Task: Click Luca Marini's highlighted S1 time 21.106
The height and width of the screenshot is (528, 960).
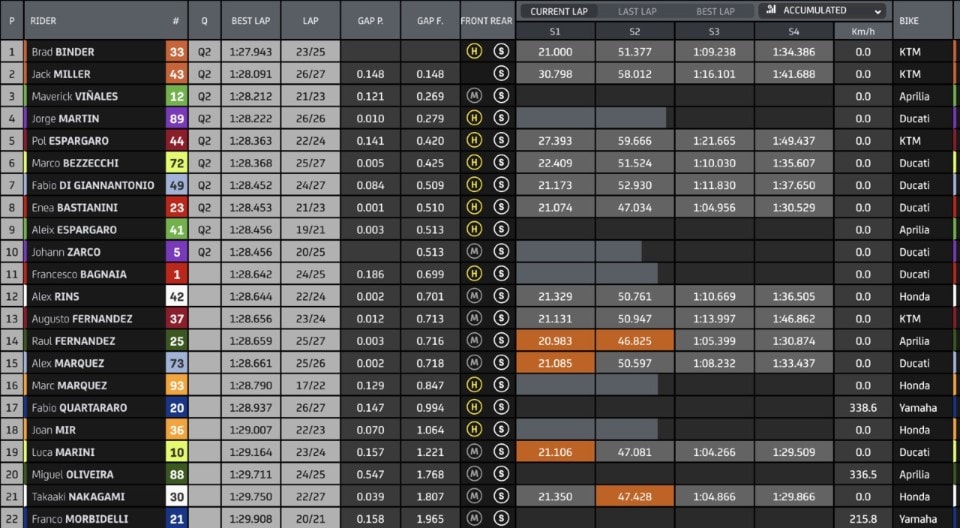Action: [x=555, y=452]
